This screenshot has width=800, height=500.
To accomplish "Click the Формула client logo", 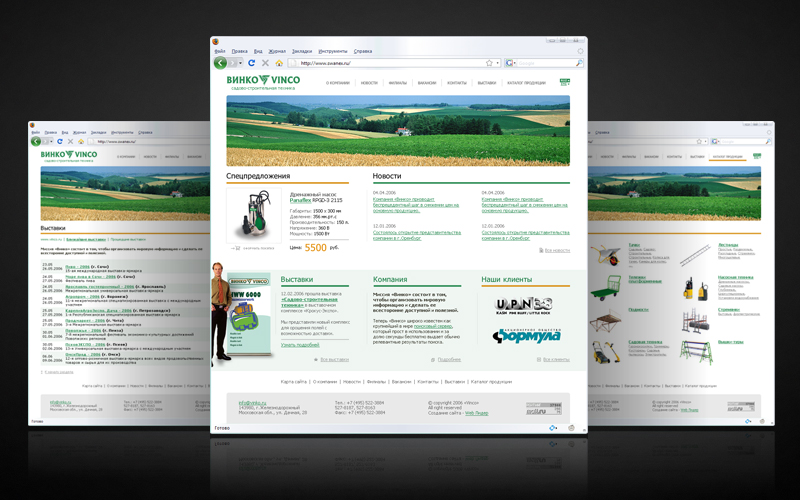I will 525,335.
